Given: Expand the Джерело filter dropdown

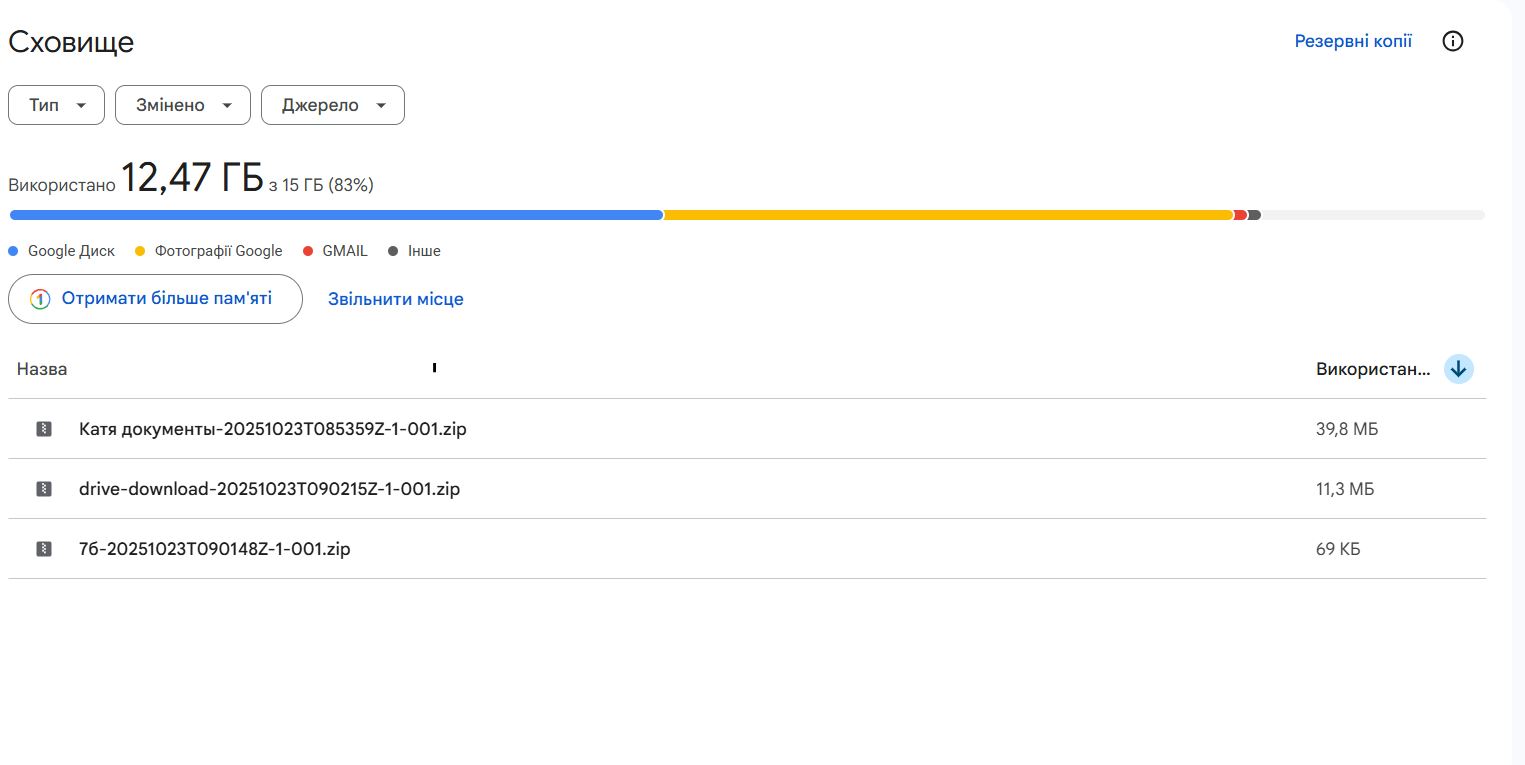Looking at the screenshot, I should tap(332, 105).
